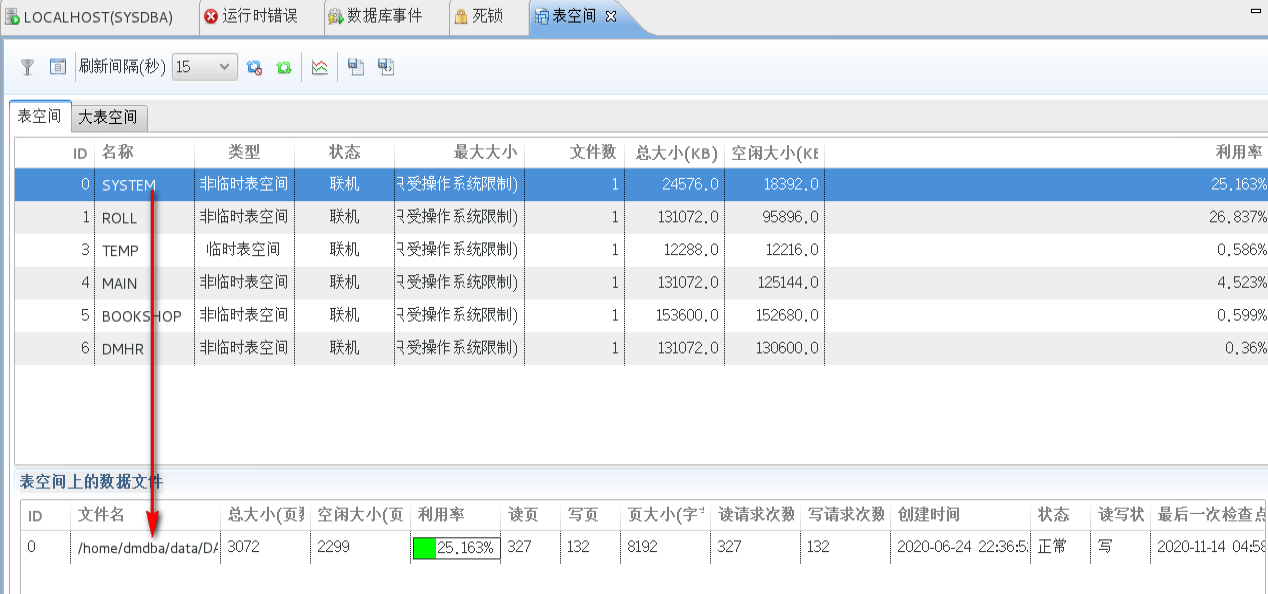Click the first save export icon
Image resolution: width=1268 pixels, height=594 pixels.
pos(355,67)
